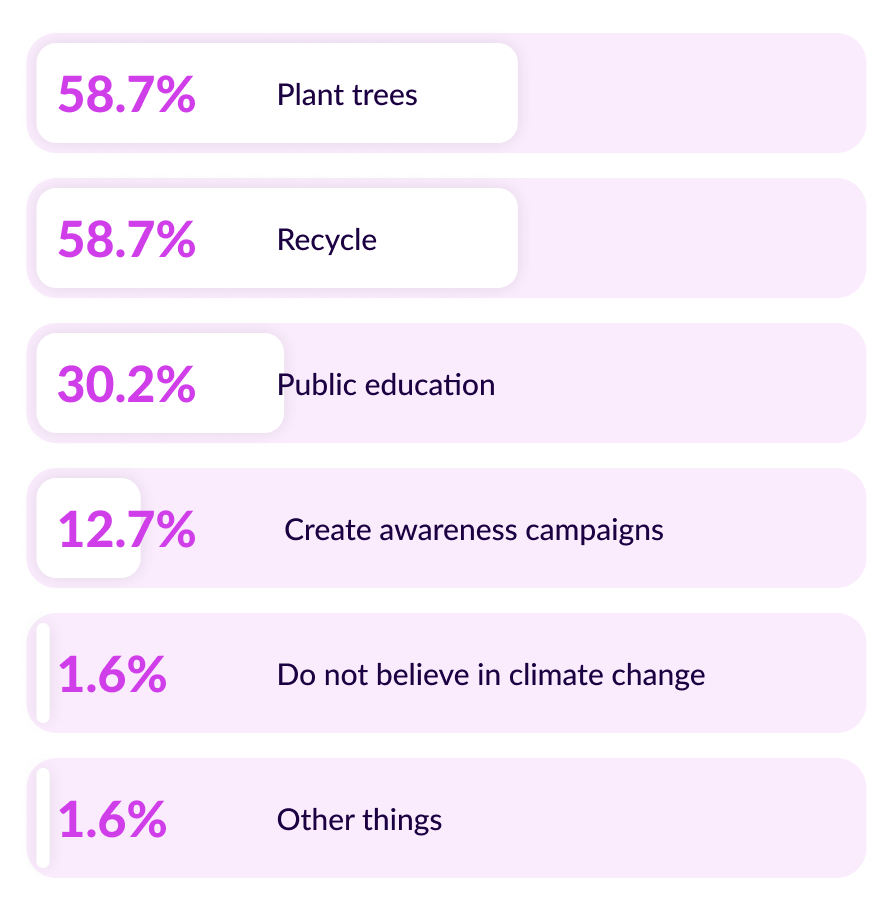
Task: Click the 12.7% percentage value
Action: coord(126,530)
